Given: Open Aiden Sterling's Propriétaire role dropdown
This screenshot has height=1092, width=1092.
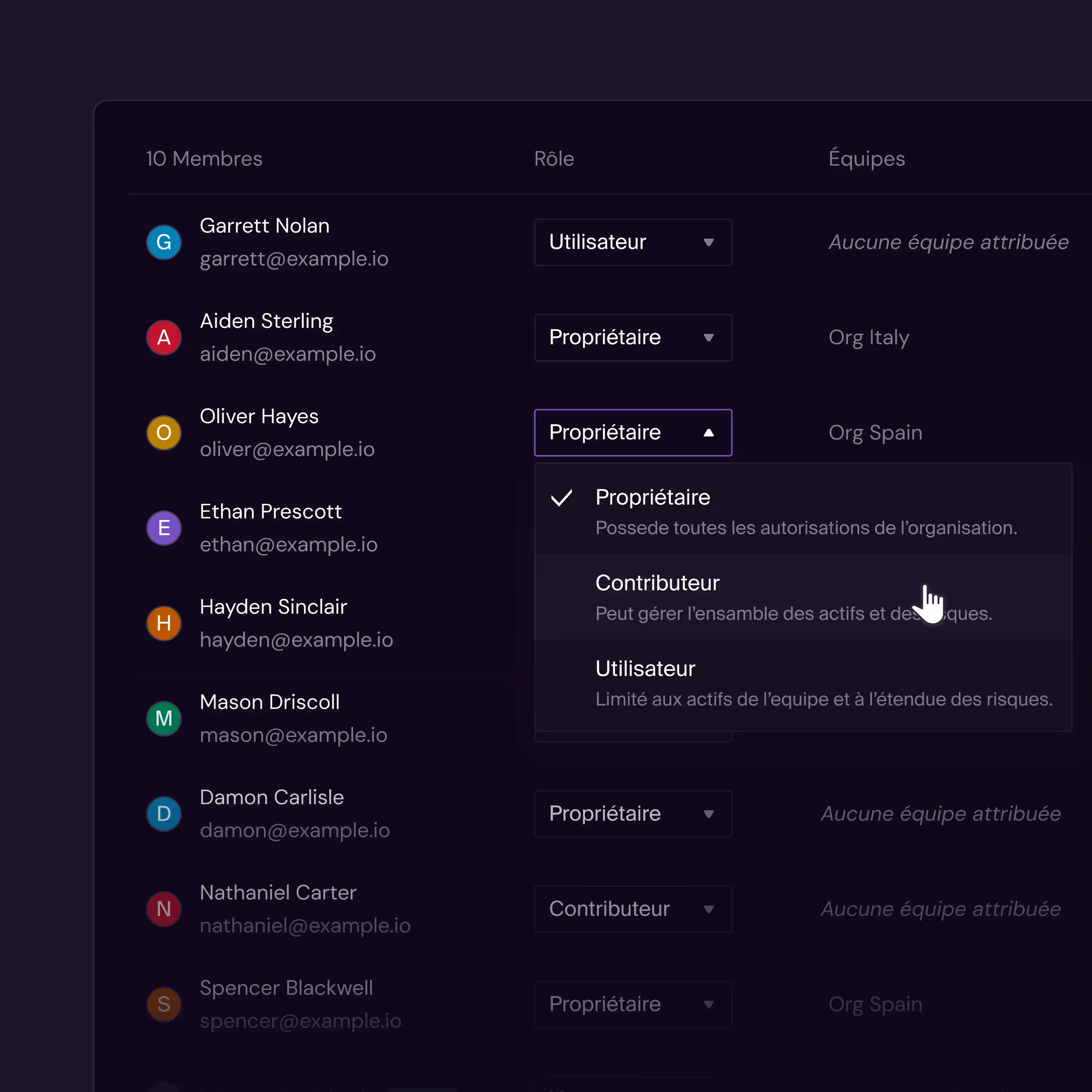Looking at the screenshot, I should [x=632, y=338].
